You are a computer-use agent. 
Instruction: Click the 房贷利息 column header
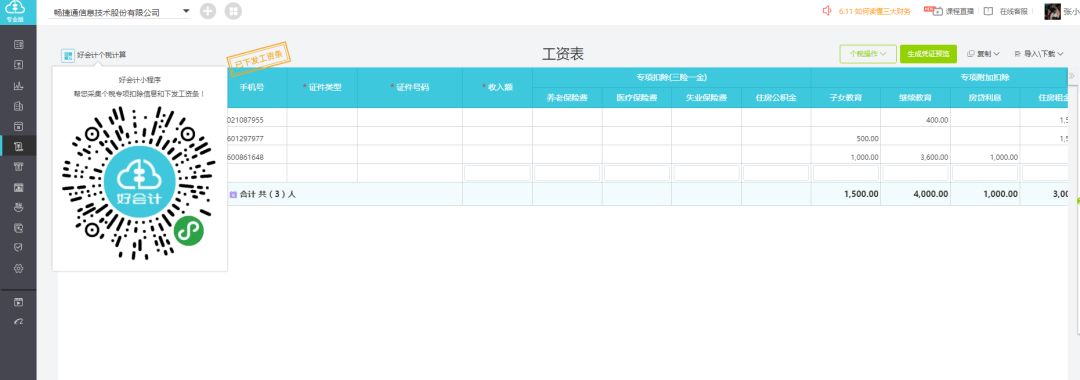point(985,98)
